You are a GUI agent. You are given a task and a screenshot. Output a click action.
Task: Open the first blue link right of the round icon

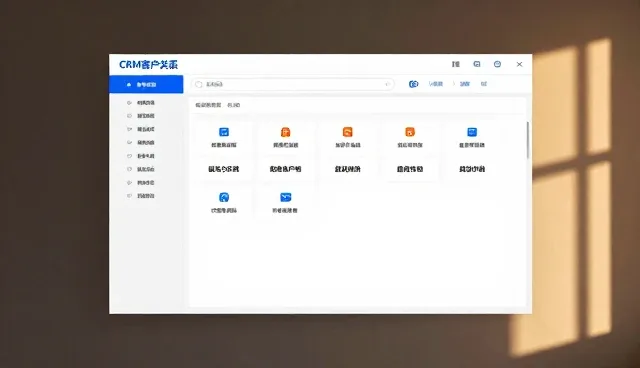[x=436, y=84]
